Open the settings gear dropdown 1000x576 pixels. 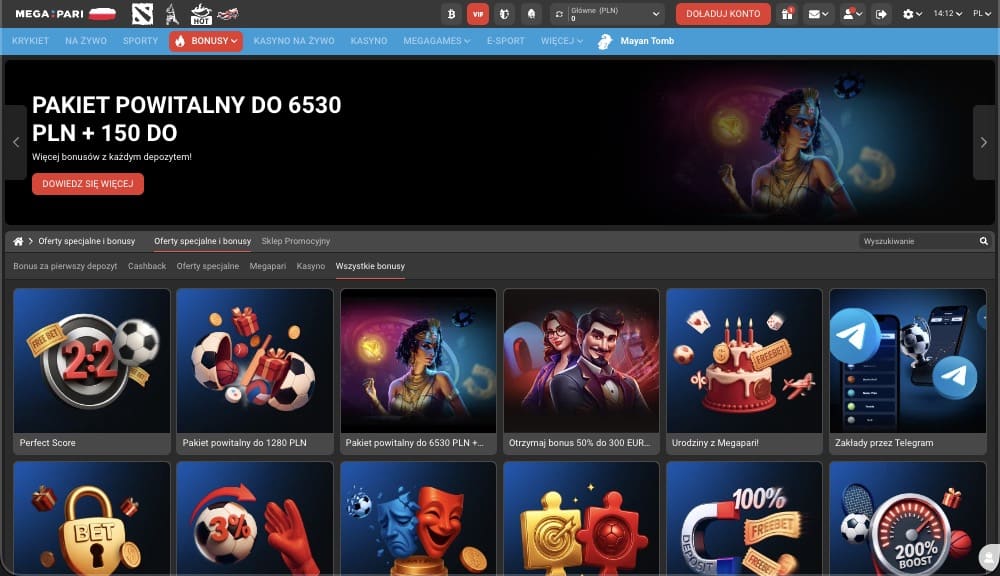coord(912,14)
